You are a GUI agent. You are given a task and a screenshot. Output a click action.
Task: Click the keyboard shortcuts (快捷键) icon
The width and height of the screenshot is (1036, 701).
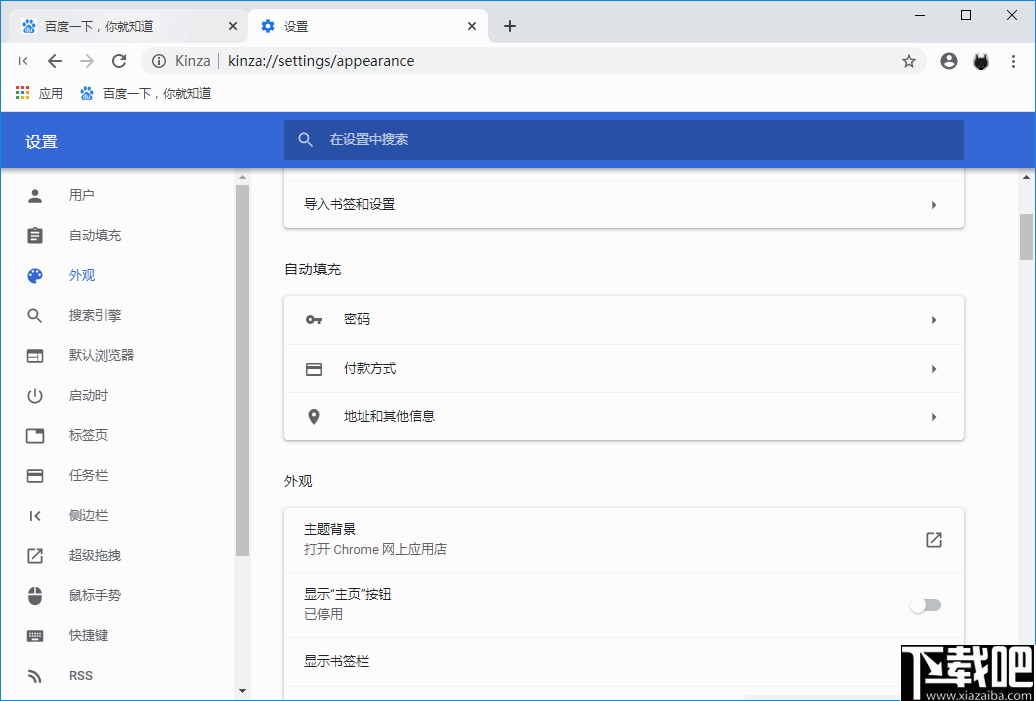pos(34,635)
